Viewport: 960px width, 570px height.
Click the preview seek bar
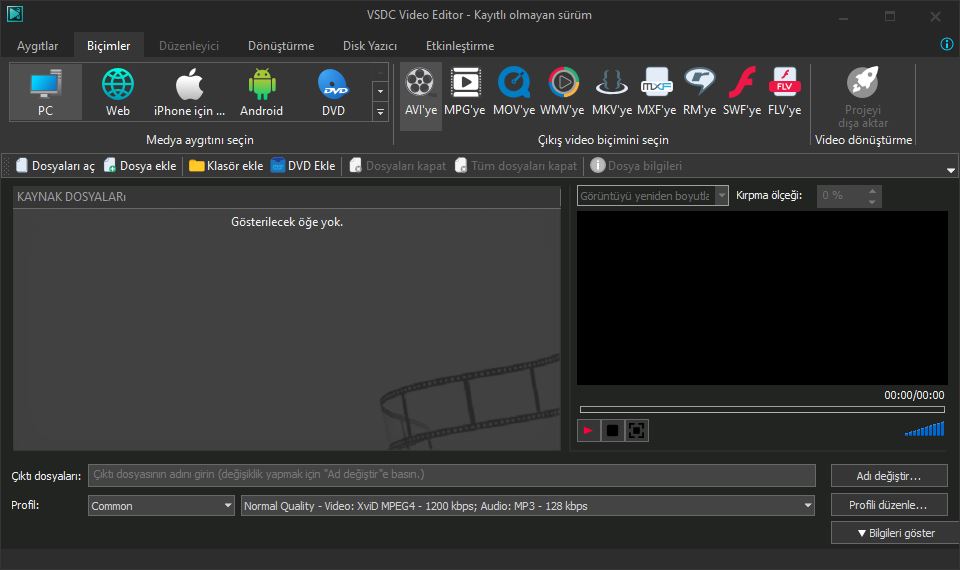point(762,410)
